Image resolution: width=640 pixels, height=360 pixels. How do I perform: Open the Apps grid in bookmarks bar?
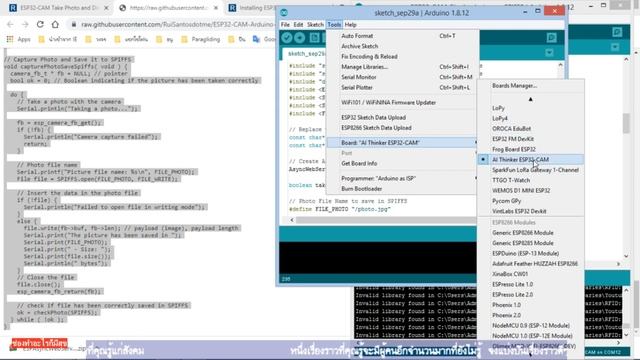coord(18,39)
